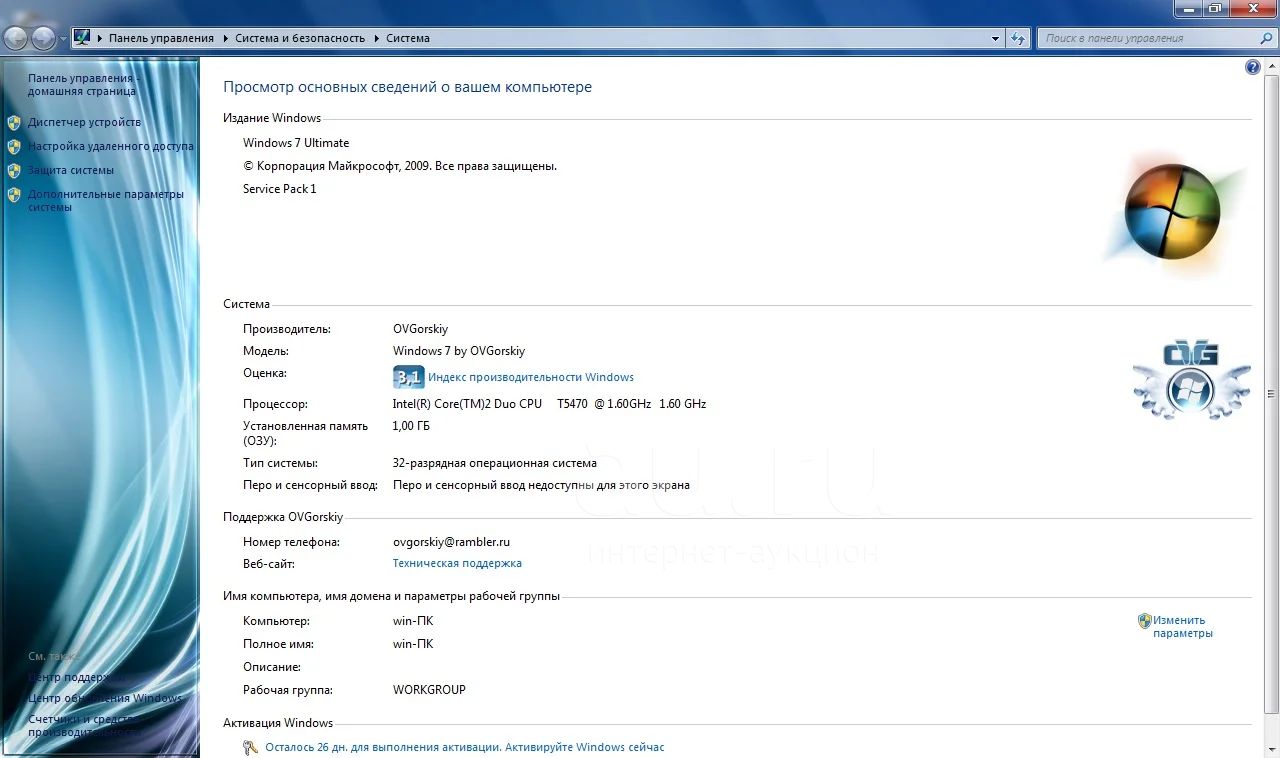Click the shield icon beside «Диспетчер устройств»
1280x758 pixels.
coord(14,122)
